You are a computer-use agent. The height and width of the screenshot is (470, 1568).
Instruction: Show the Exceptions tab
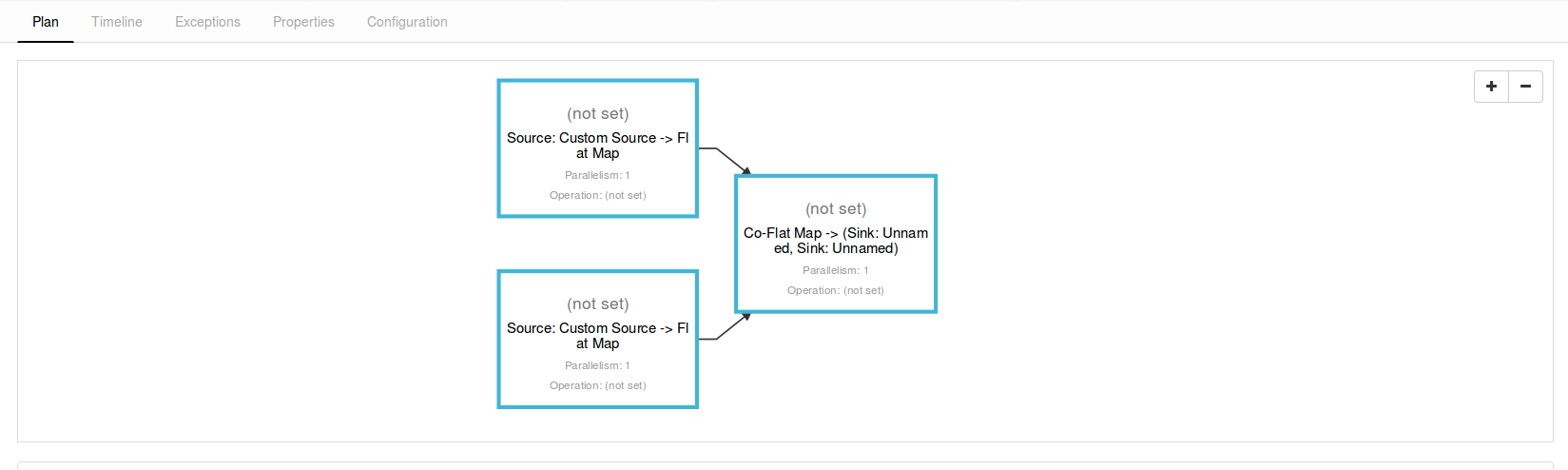click(x=207, y=22)
